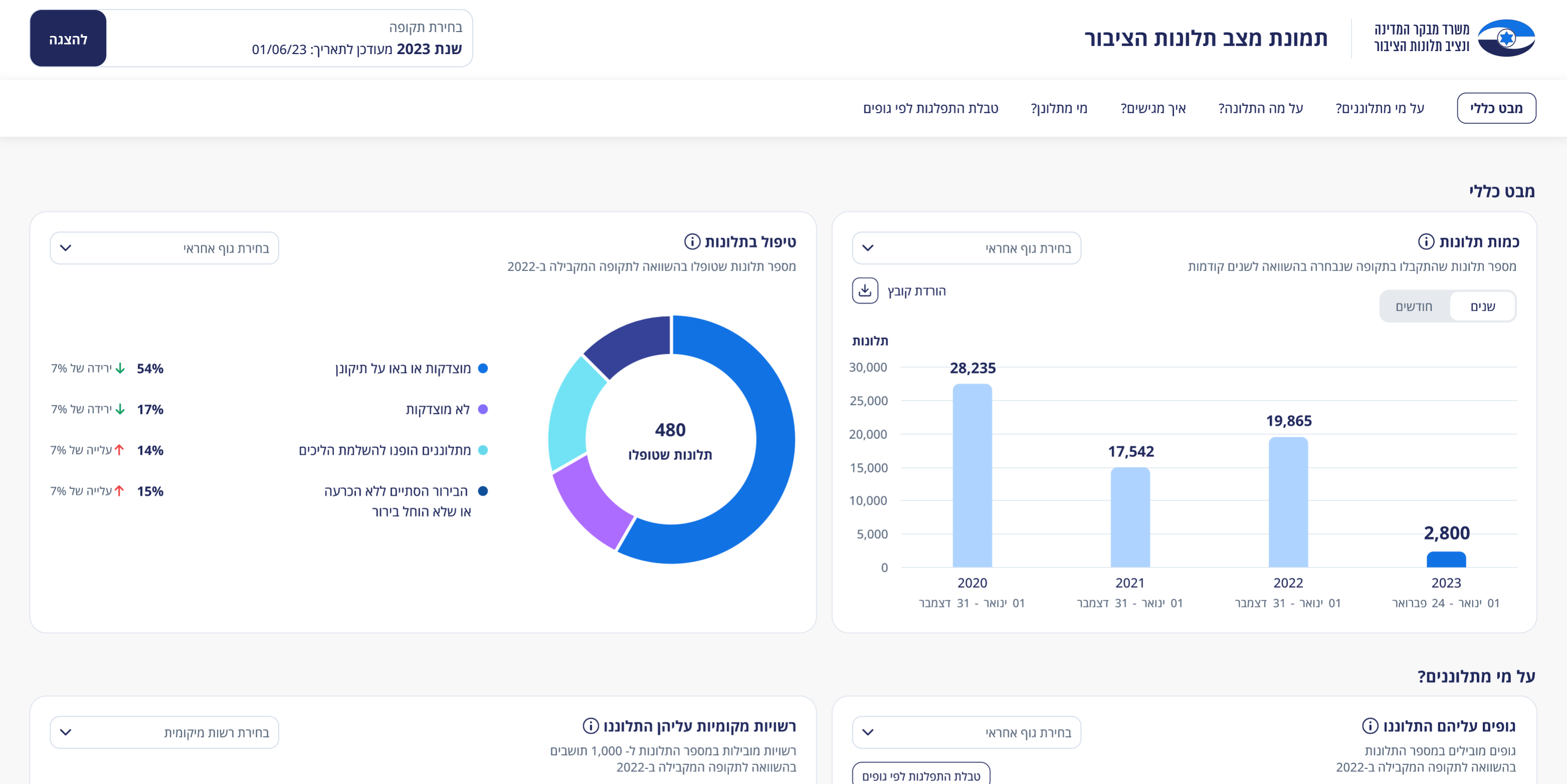Image resolution: width=1567 pixels, height=784 pixels.
Task: Click the green down arrow beside 54%
Action: pyautogui.click(x=120, y=369)
